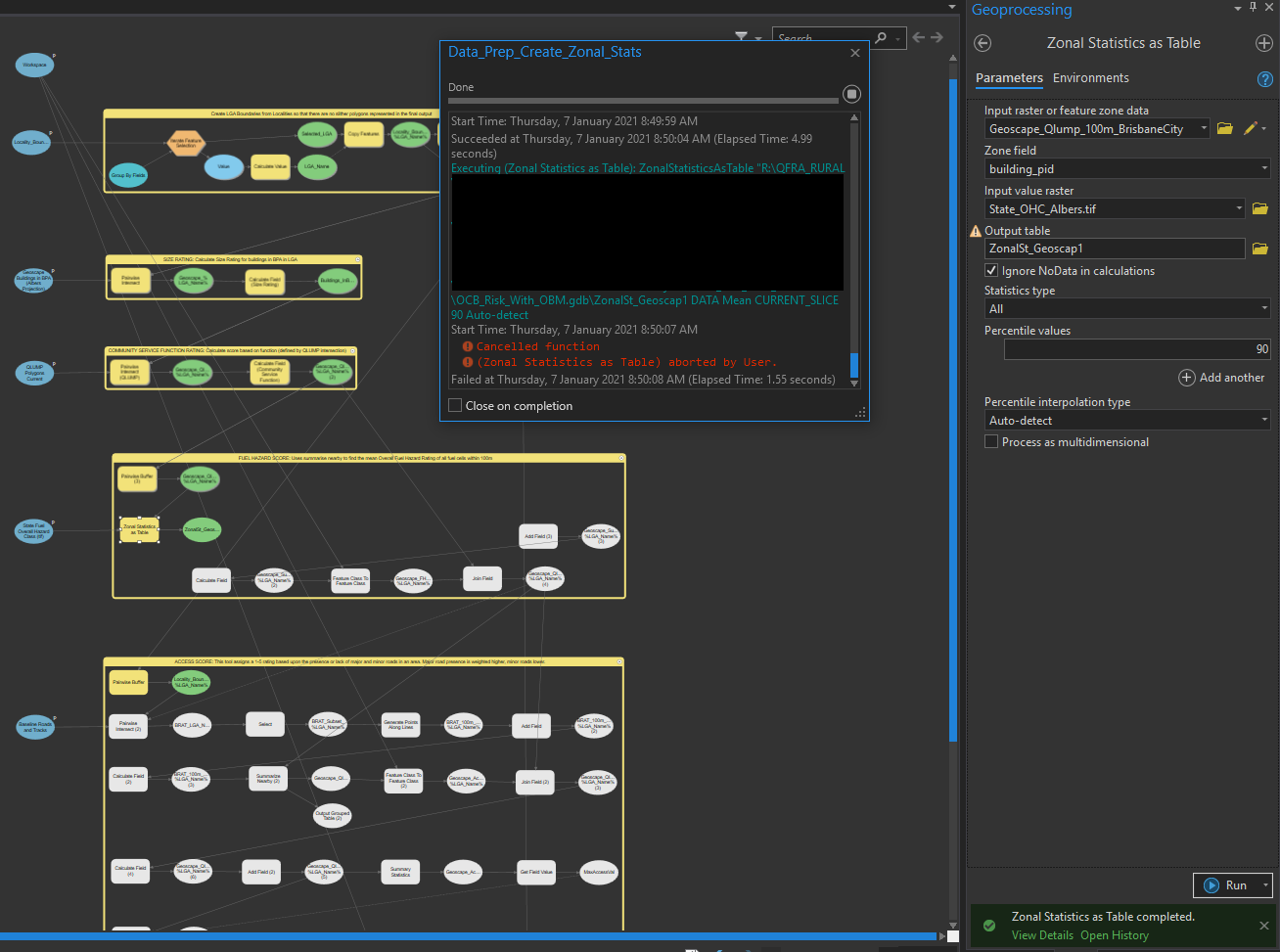Click the pencil edit icon for zone data

pos(1250,128)
